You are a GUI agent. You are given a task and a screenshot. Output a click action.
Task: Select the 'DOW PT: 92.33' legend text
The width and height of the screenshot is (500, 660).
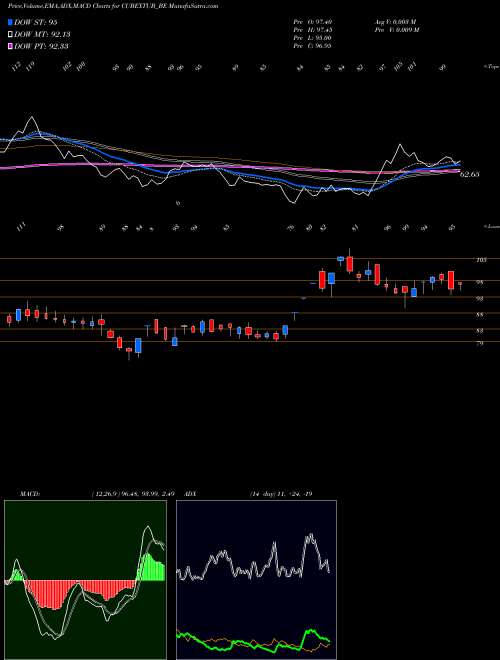pyautogui.click(x=41, y=46)
